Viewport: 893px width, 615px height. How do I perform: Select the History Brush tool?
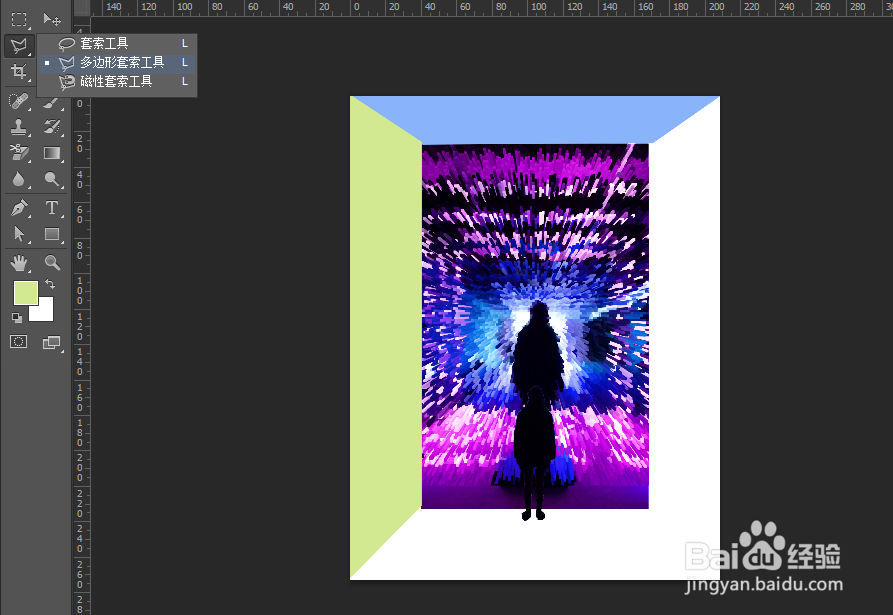tap(52, 127)
